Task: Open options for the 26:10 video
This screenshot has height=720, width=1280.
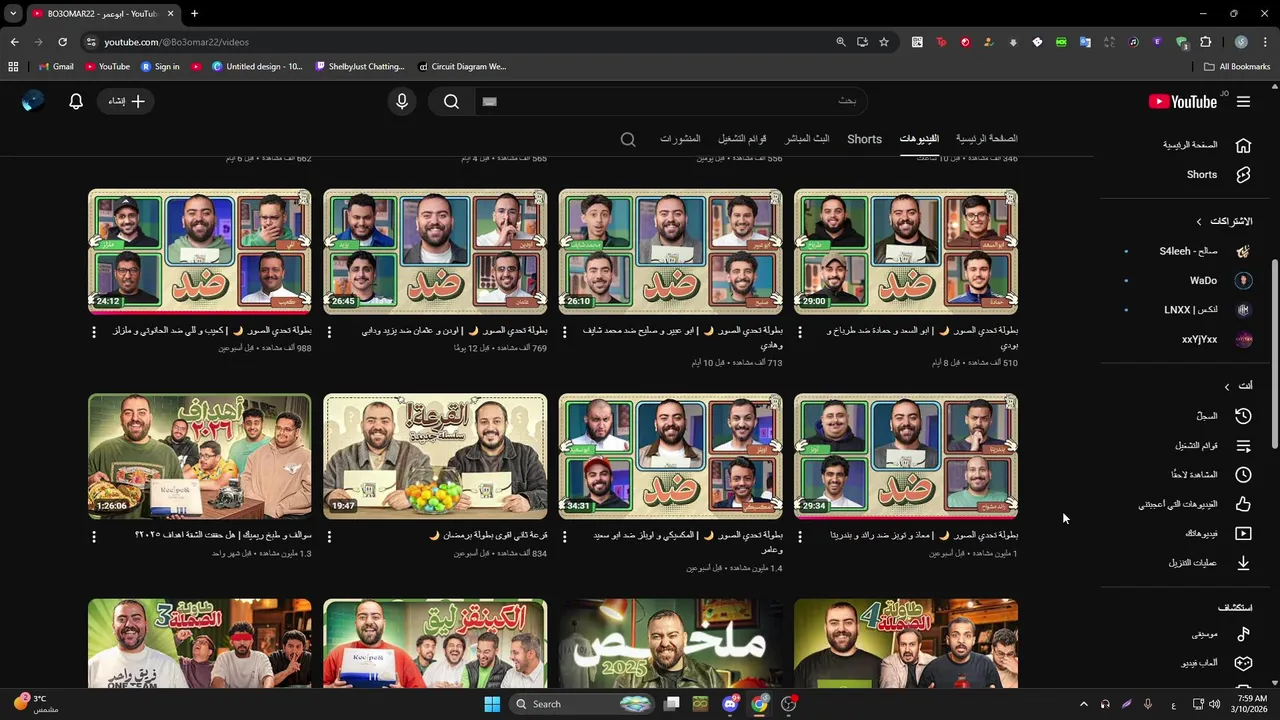Action: point(565,331)
